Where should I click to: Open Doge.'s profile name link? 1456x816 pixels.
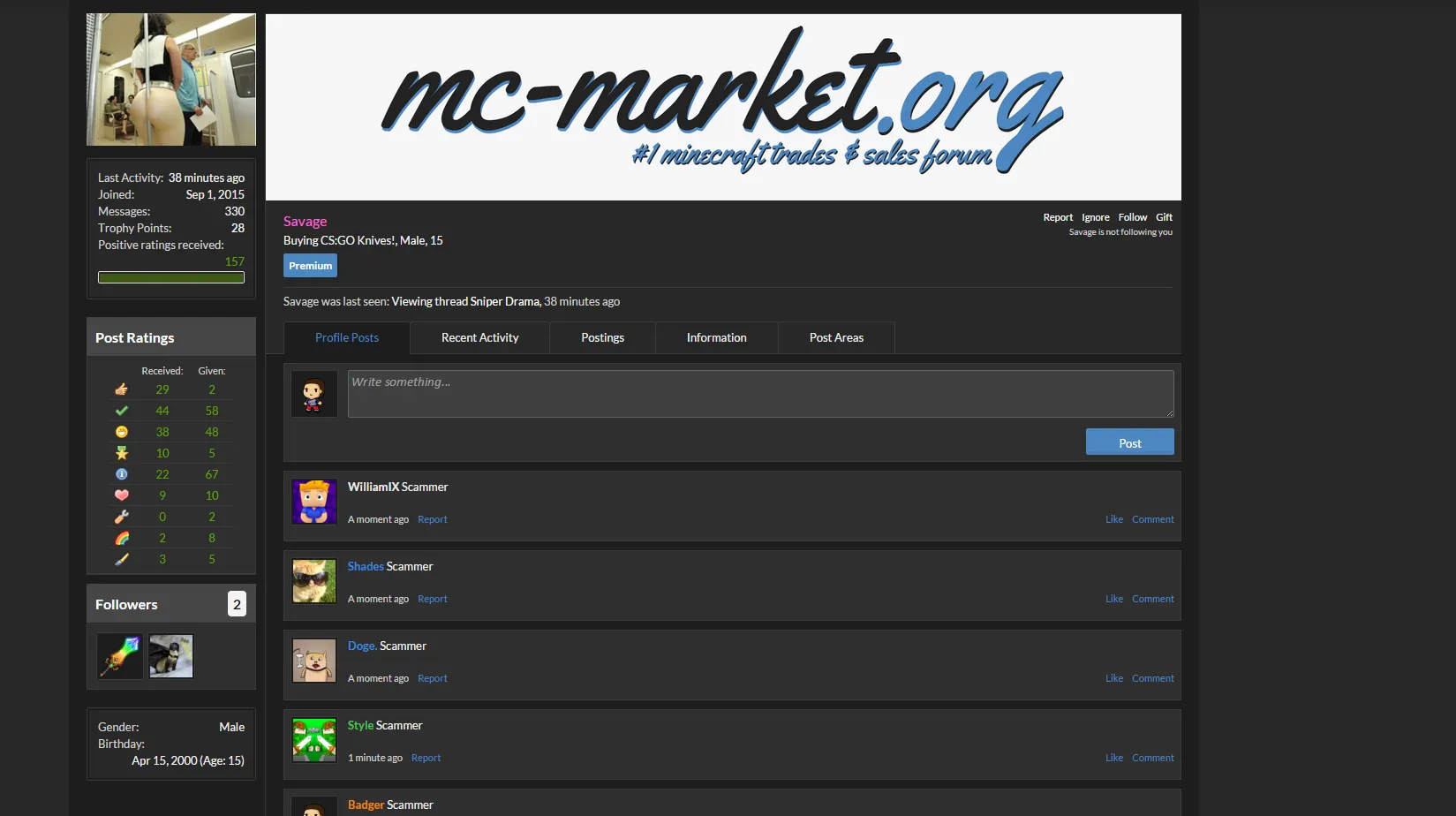pos(362,646)
